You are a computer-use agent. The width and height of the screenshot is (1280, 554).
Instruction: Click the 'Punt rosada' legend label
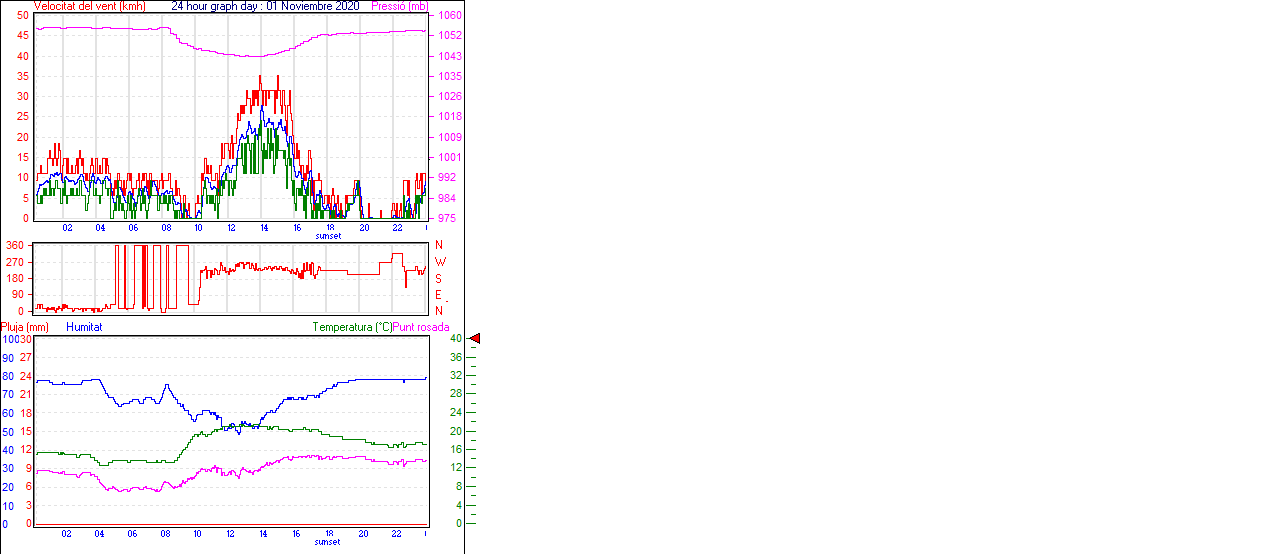point(421,327)
